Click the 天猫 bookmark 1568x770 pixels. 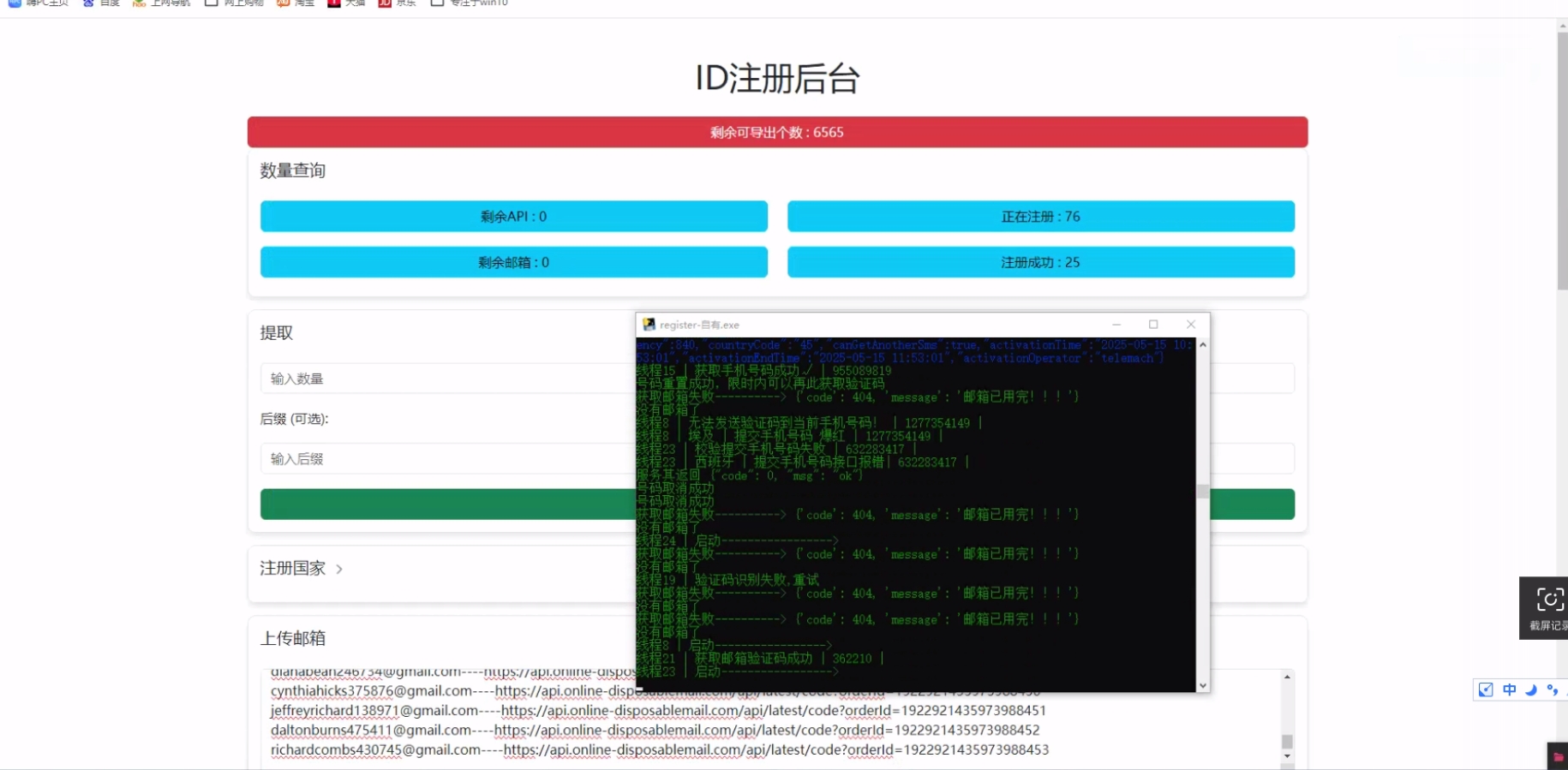click(x=347, y=3)
